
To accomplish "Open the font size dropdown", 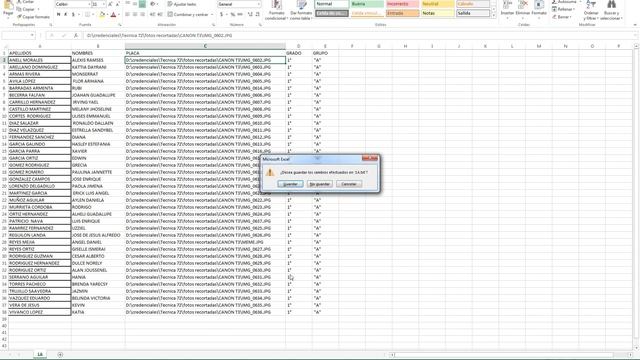I will click(103, 4).
